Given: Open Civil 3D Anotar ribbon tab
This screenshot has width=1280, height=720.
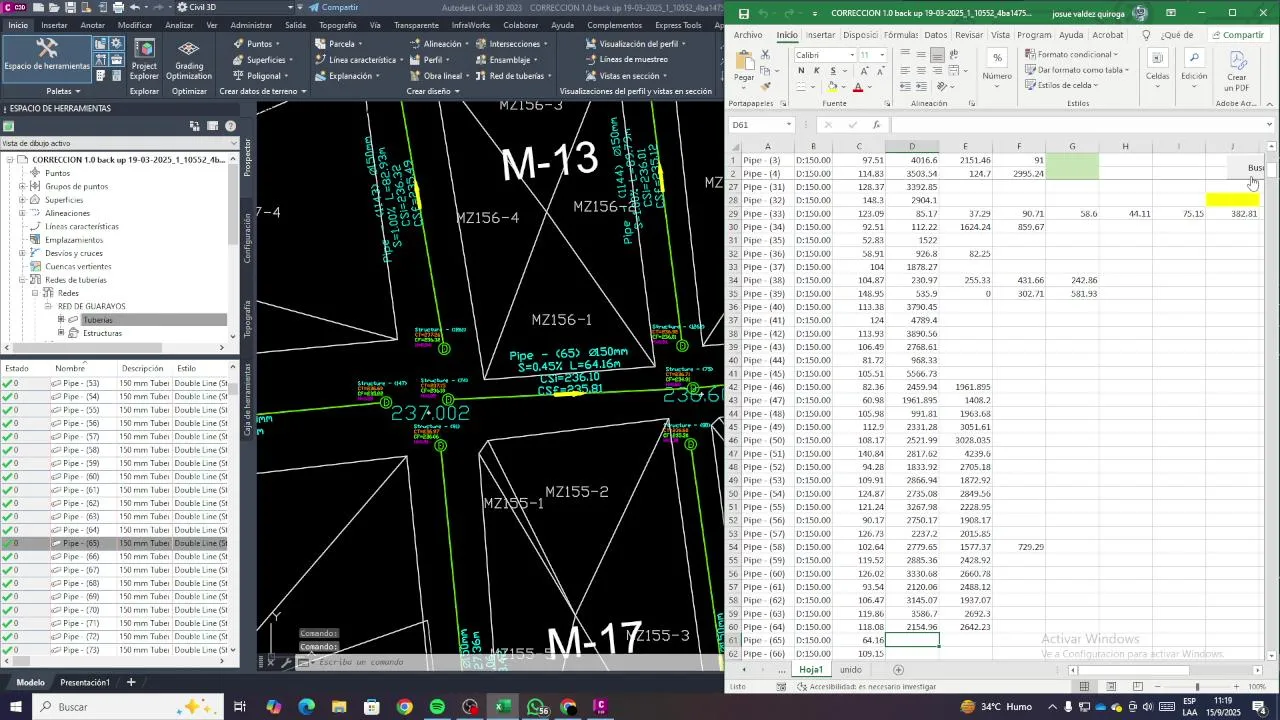Looking at the screenshot, I should [93, 25].
